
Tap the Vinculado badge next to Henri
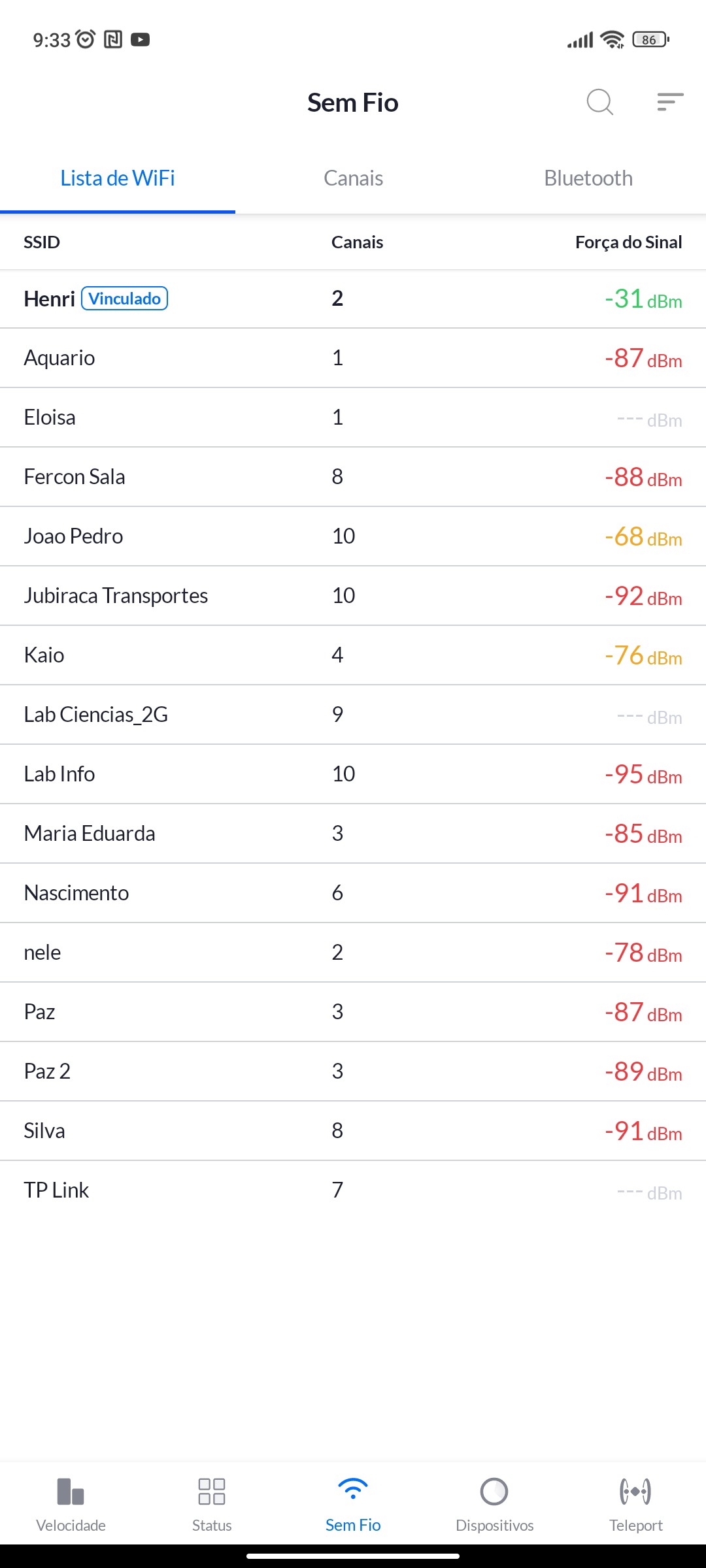[x=124, y=299]
